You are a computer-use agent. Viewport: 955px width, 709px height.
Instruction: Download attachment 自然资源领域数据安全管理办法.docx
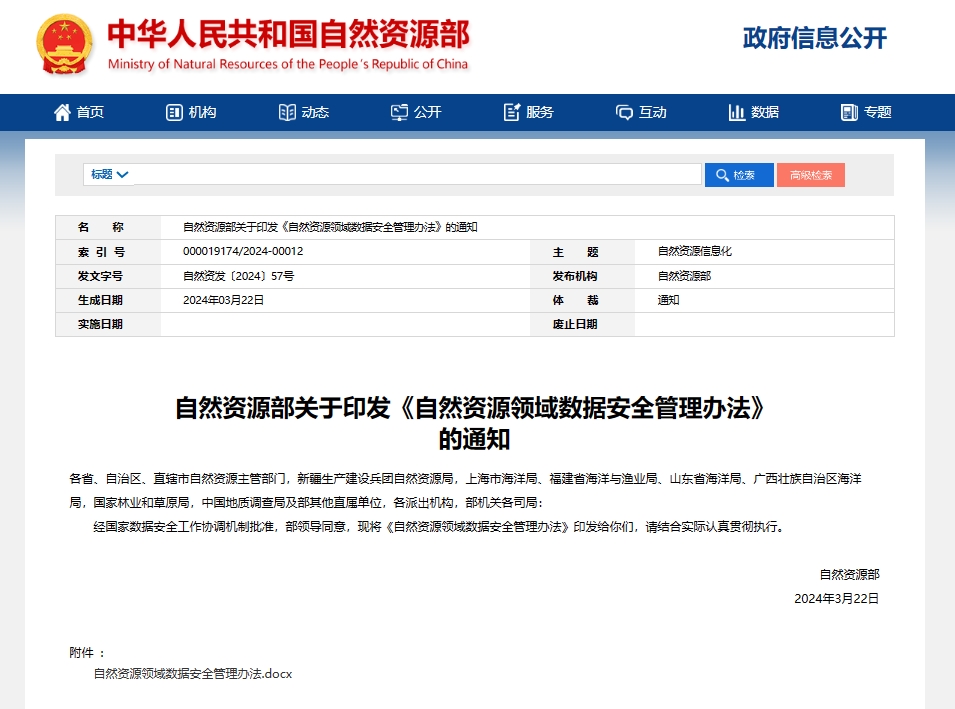point(192,674)
